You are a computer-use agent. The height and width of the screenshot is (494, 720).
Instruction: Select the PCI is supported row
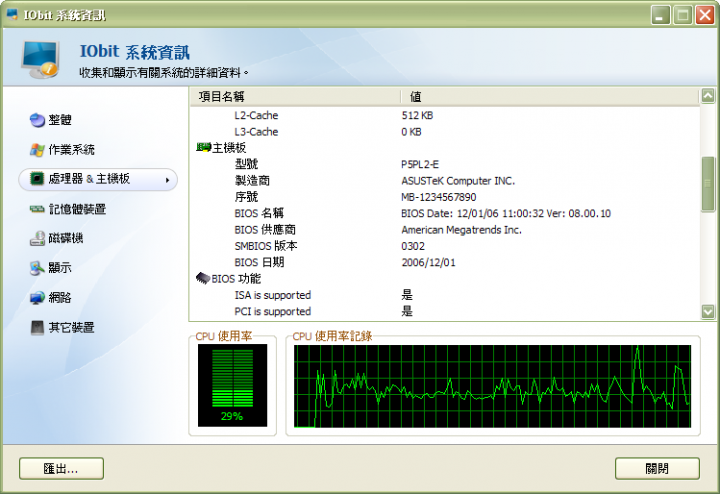point(444,312)
